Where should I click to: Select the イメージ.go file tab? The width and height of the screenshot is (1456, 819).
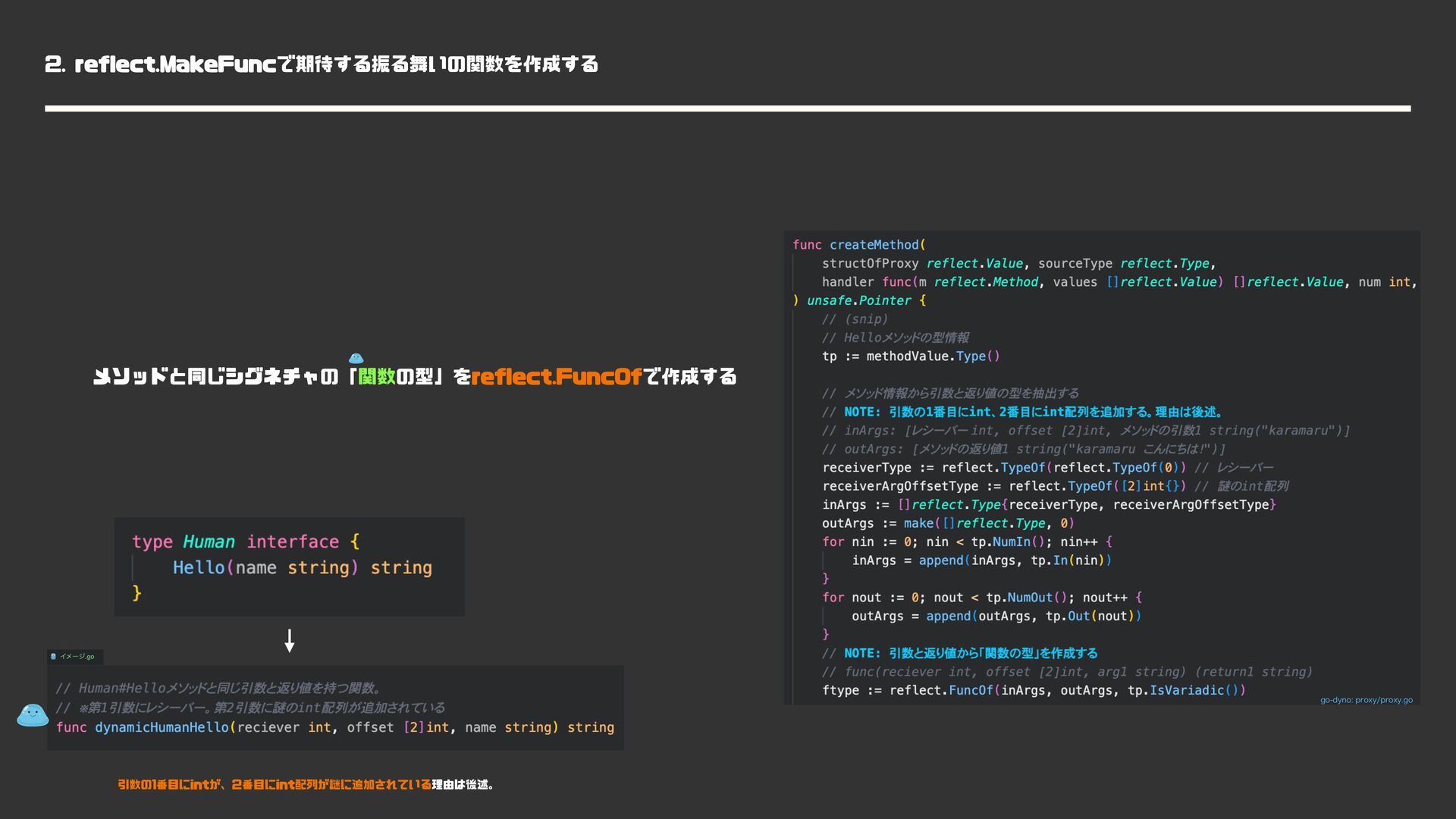point(76,657)
